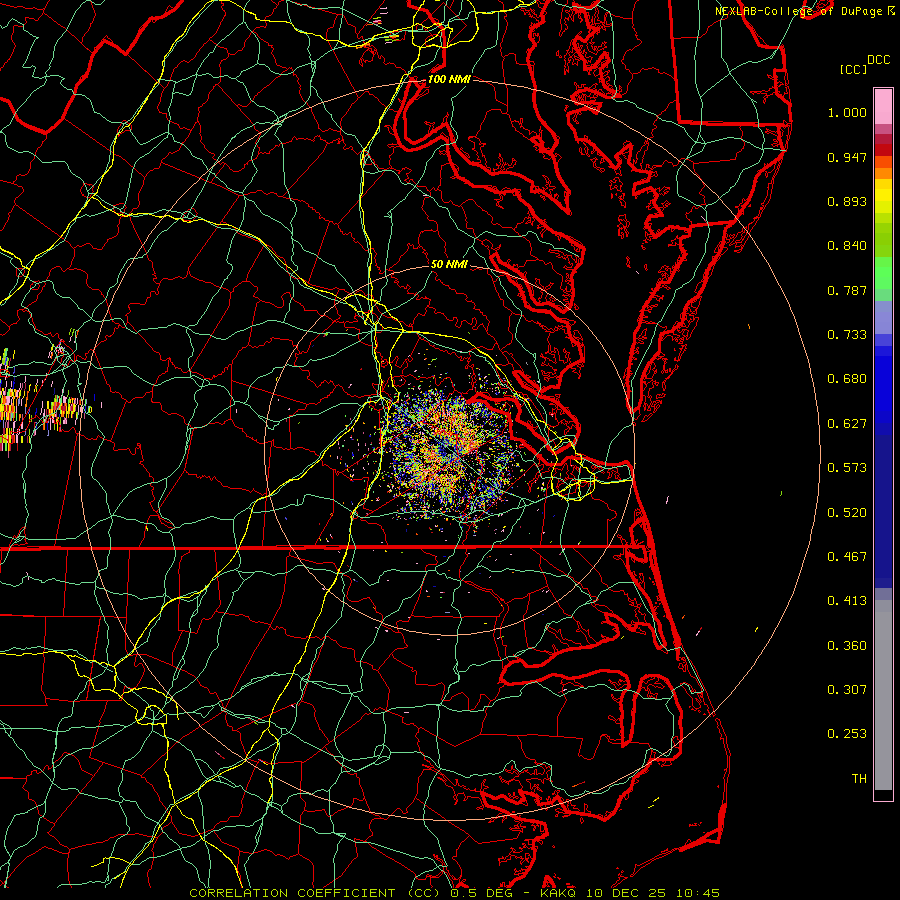900x900 pixels.
Task: Pick the gray swatch near the color bar bottom
Action: coord(883,695)
